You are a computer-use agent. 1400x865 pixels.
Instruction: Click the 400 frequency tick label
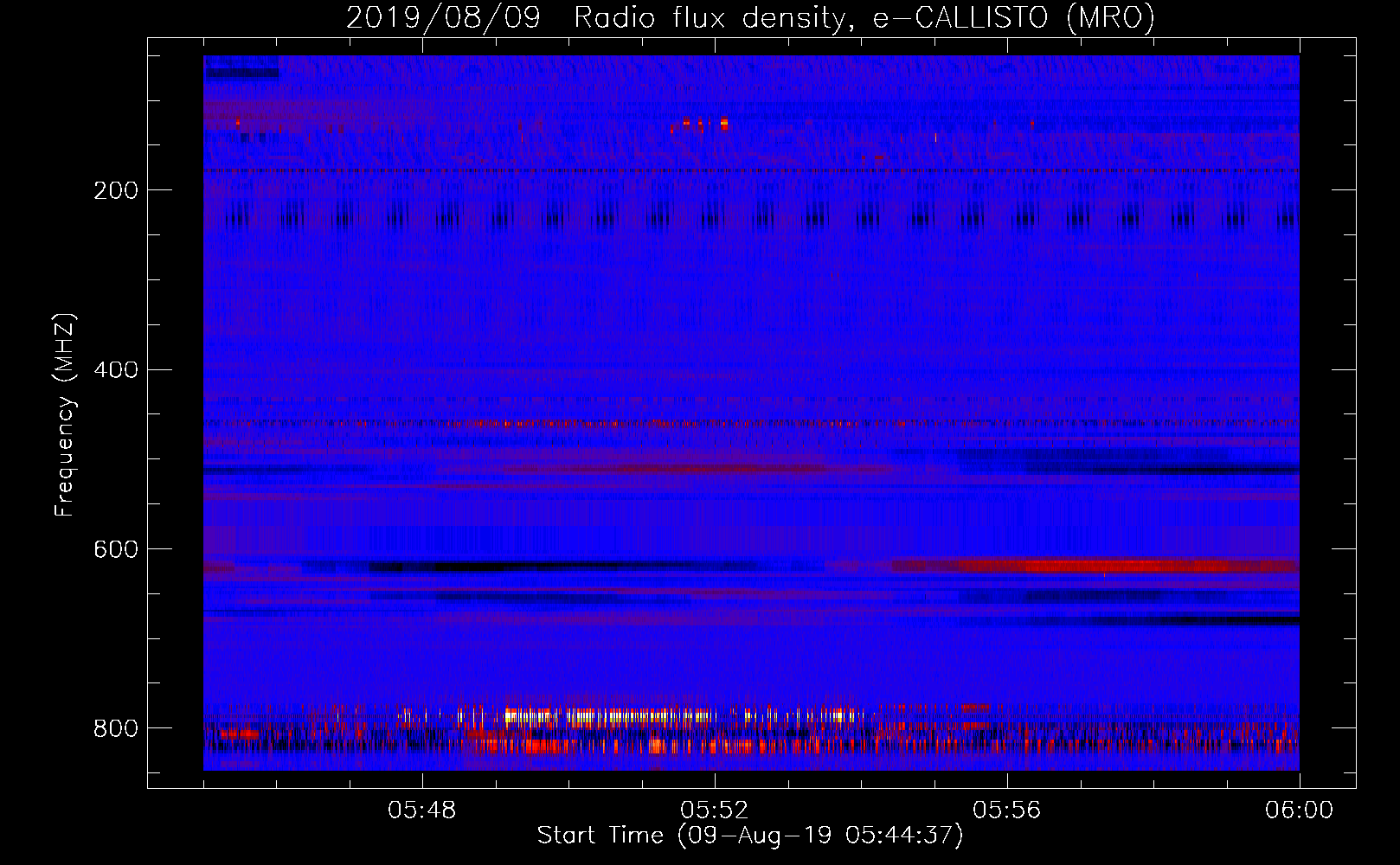[116, 370]
